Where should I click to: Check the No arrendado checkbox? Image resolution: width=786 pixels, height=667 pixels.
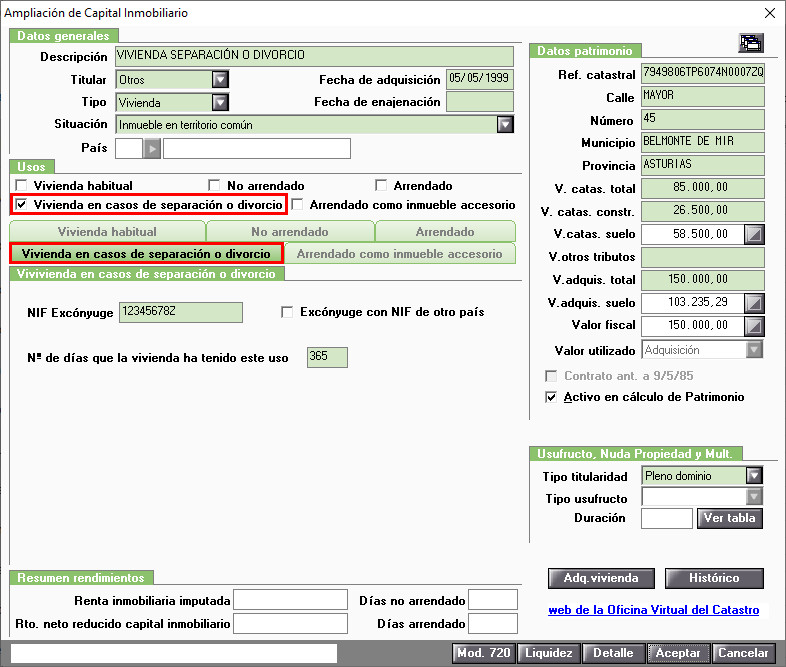pyautogui.click(x=214, y=185)
